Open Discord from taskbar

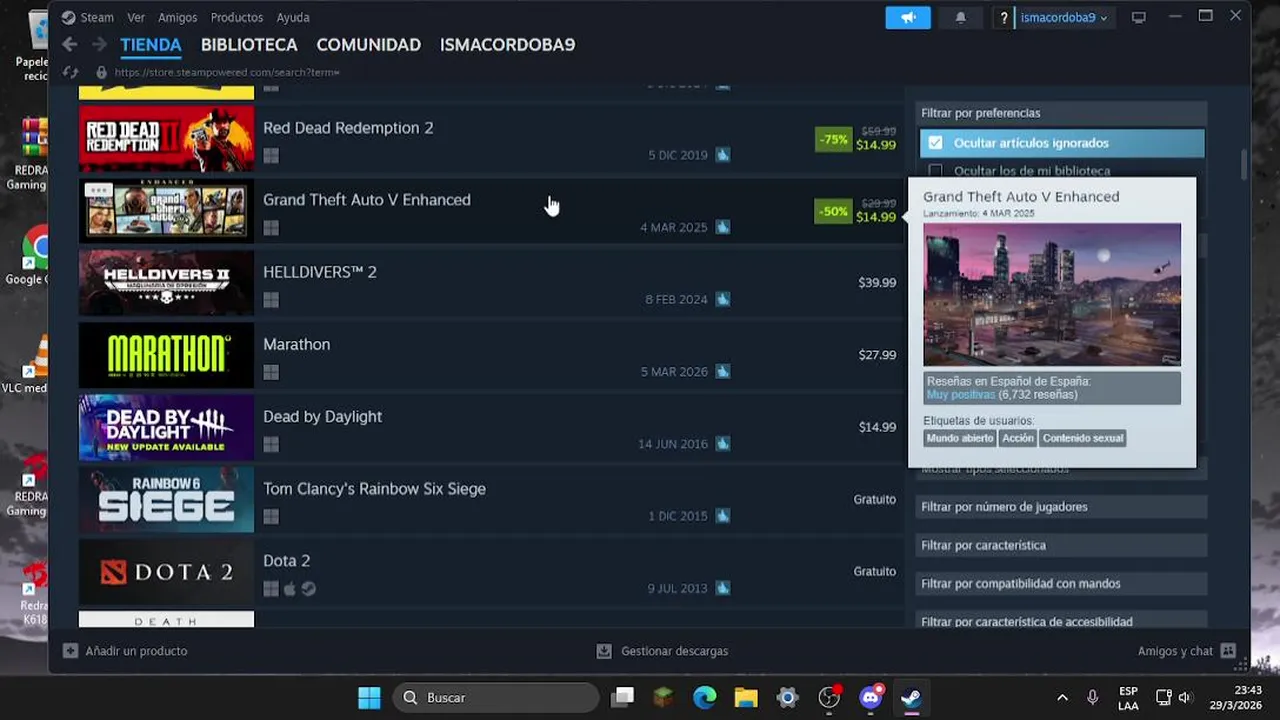coord(871,697)
